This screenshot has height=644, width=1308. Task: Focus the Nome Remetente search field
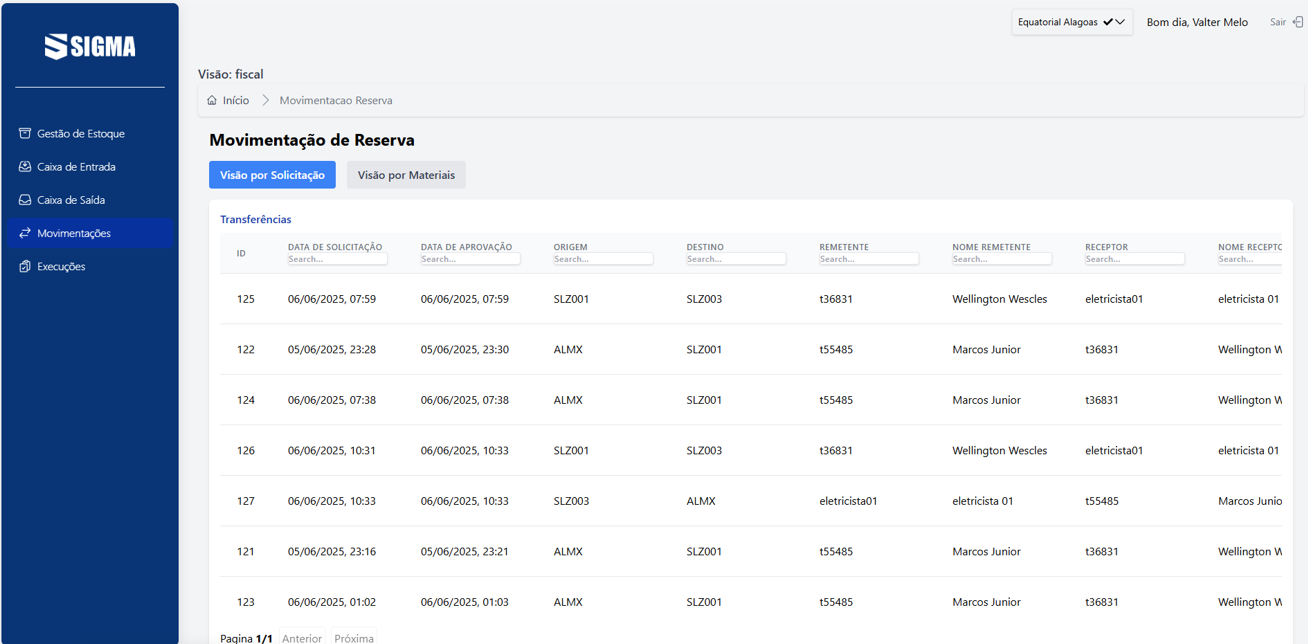[1002, 259]
